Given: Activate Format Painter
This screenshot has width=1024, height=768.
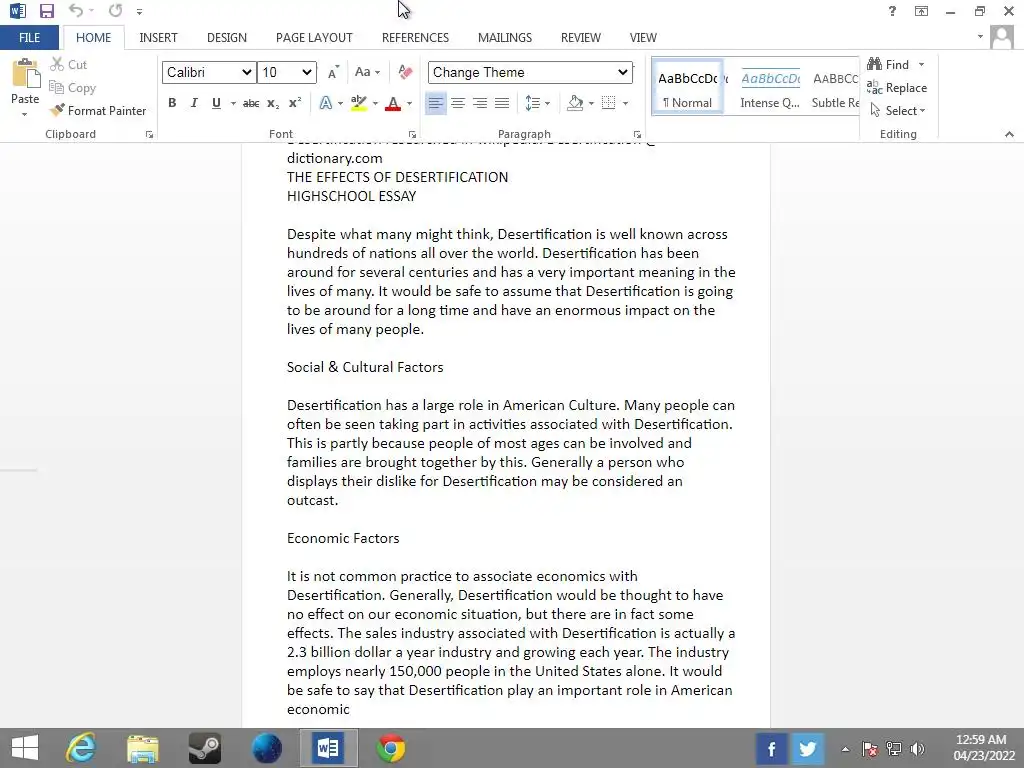Looking at the screenshot, I should [x=98, y=110].
